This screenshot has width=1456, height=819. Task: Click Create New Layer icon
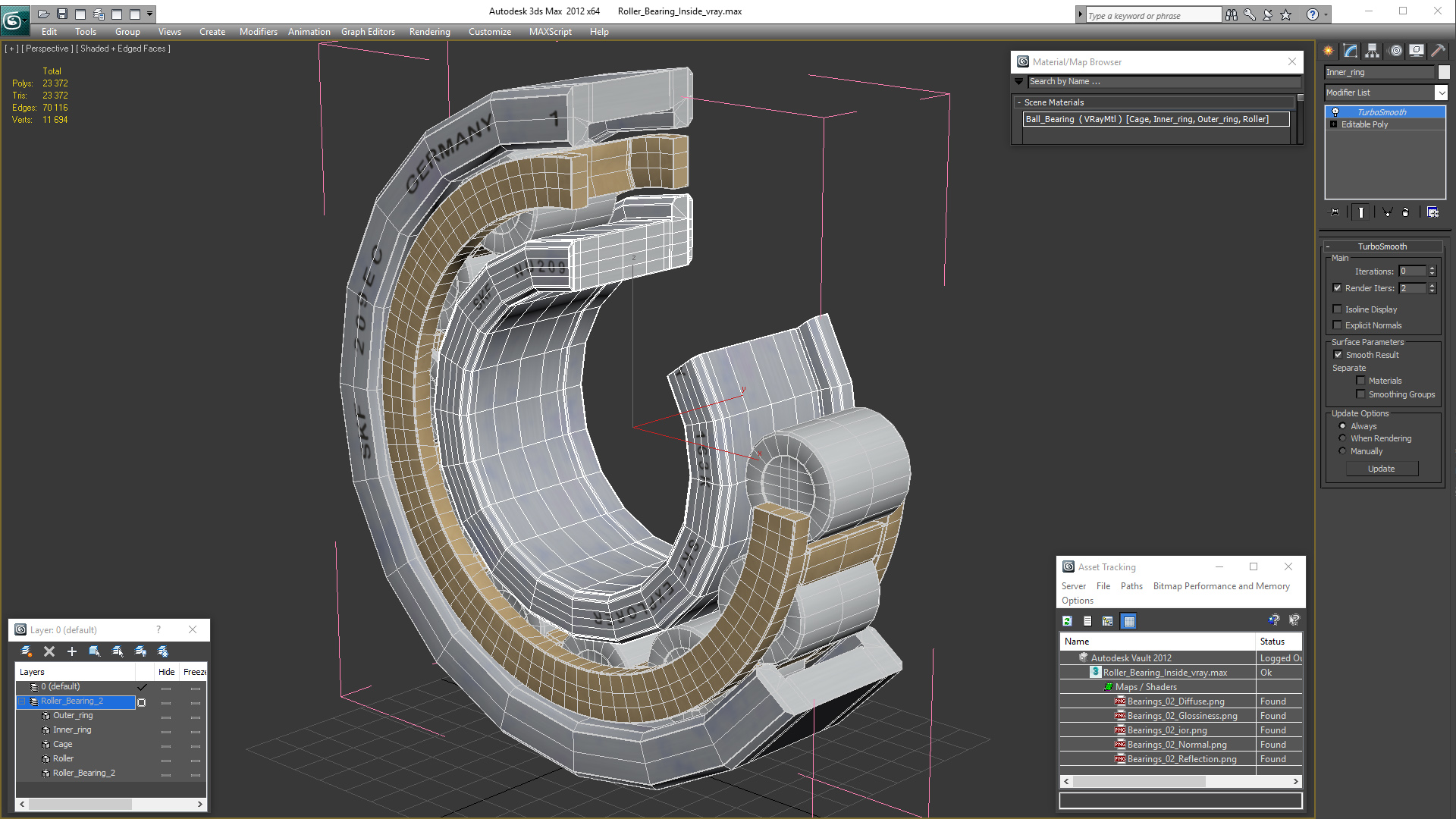click(x=26, y=651)
